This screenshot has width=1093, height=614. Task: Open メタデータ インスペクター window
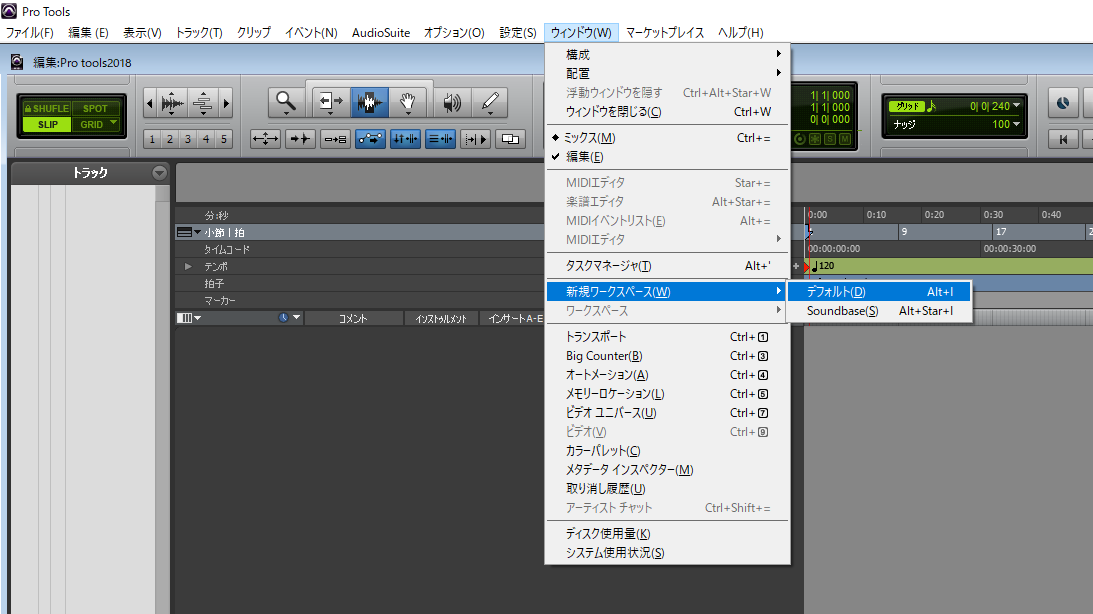point(668,470)
